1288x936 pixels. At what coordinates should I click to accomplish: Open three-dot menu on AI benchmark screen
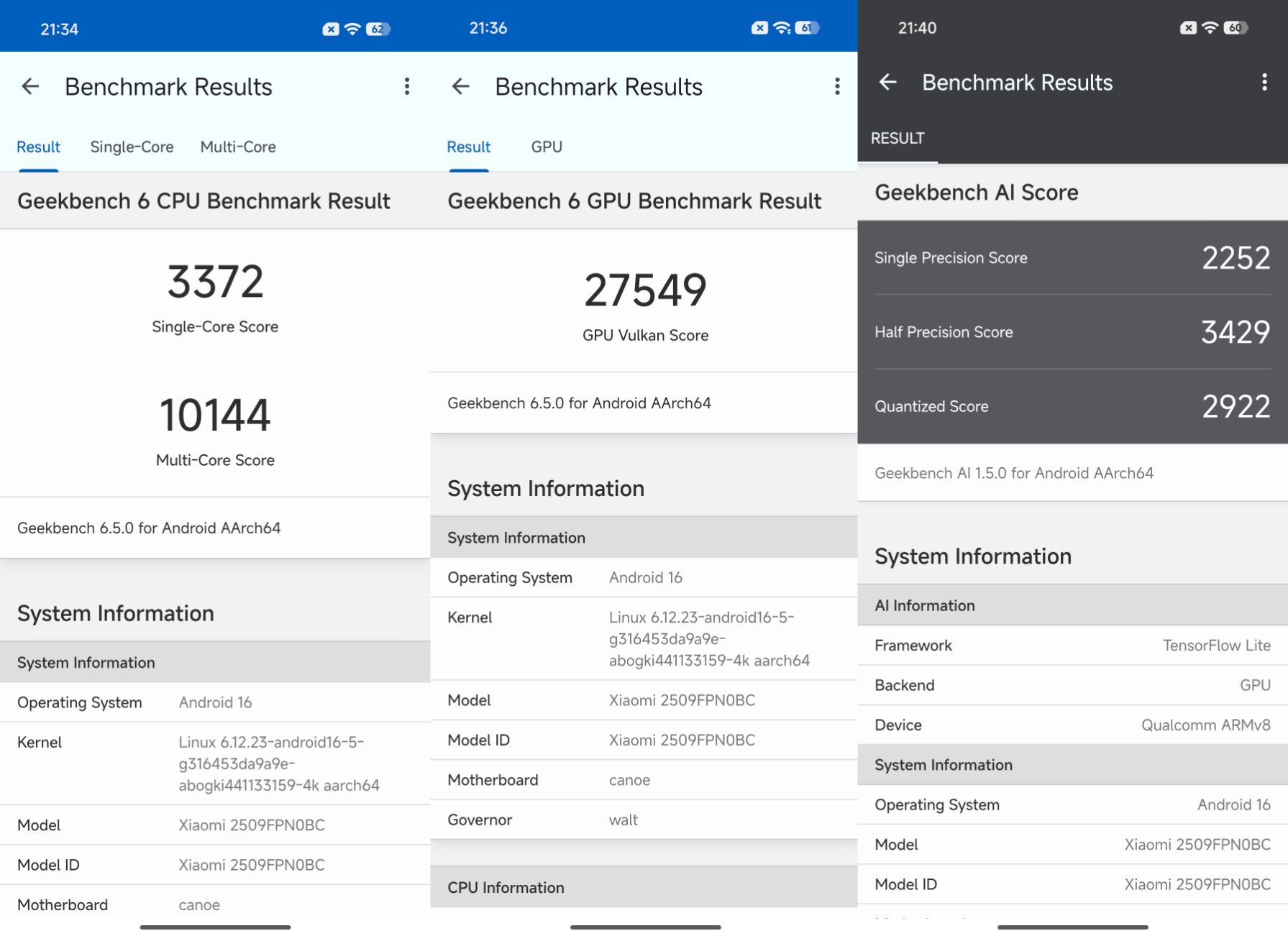1264,83
